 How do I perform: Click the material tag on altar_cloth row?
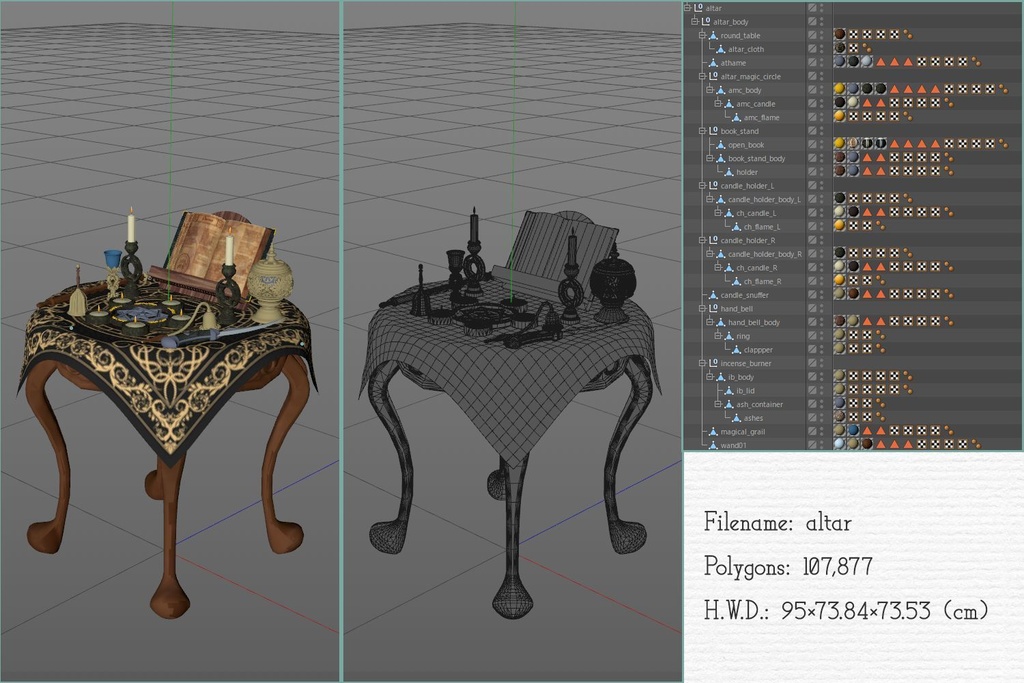click(x=840, y=48)
